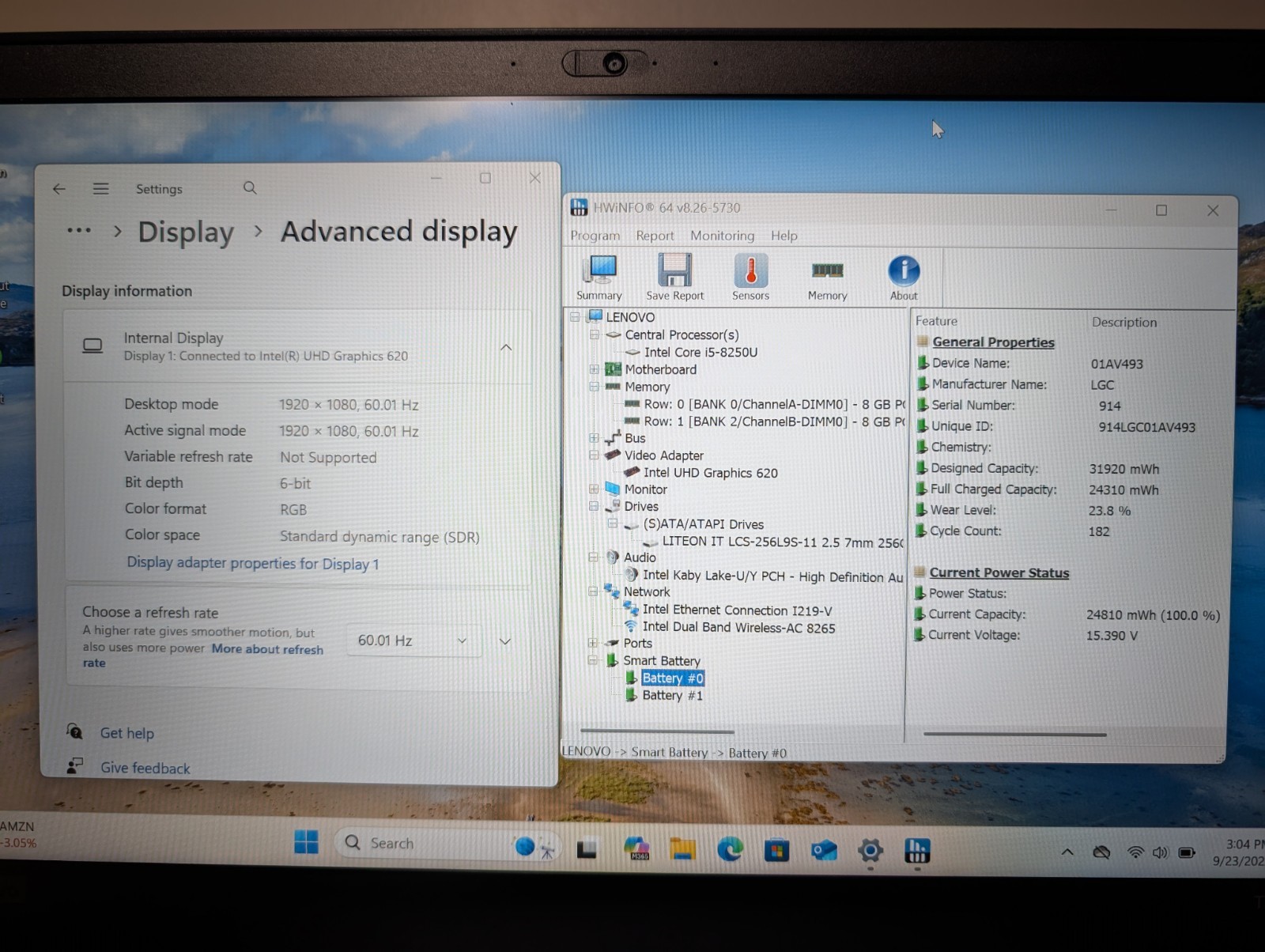The width and height of the screenshot is (1265, 952).
Task: Click the Settings search magnifier icon
Action: [x=250, y=188]
